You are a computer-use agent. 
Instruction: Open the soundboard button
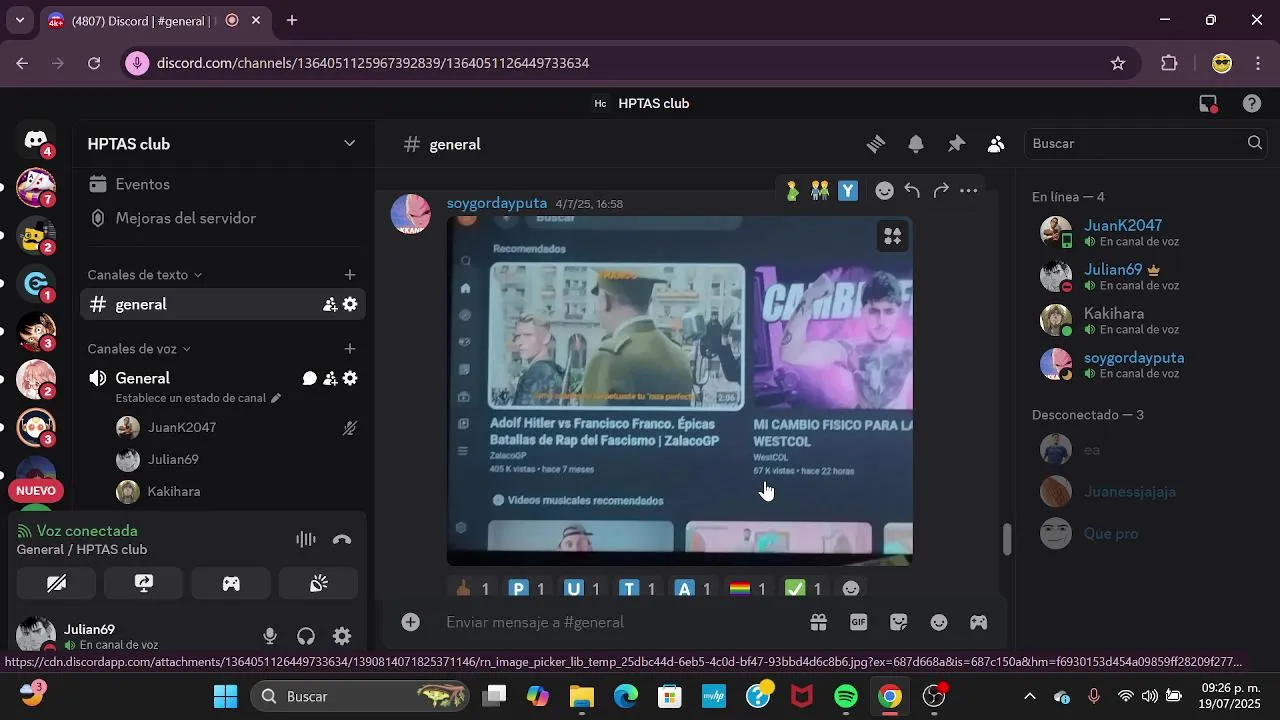click(x=318, y=584)
